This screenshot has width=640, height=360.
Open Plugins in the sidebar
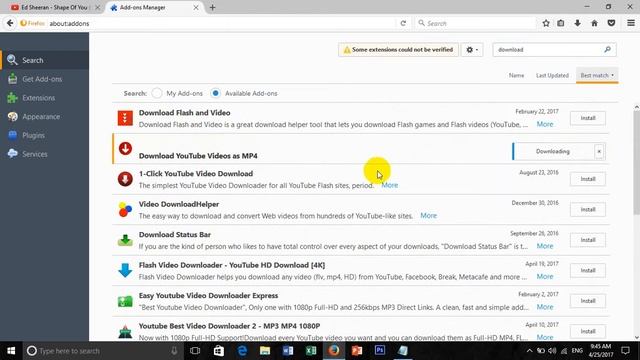(x=44, y=135)
